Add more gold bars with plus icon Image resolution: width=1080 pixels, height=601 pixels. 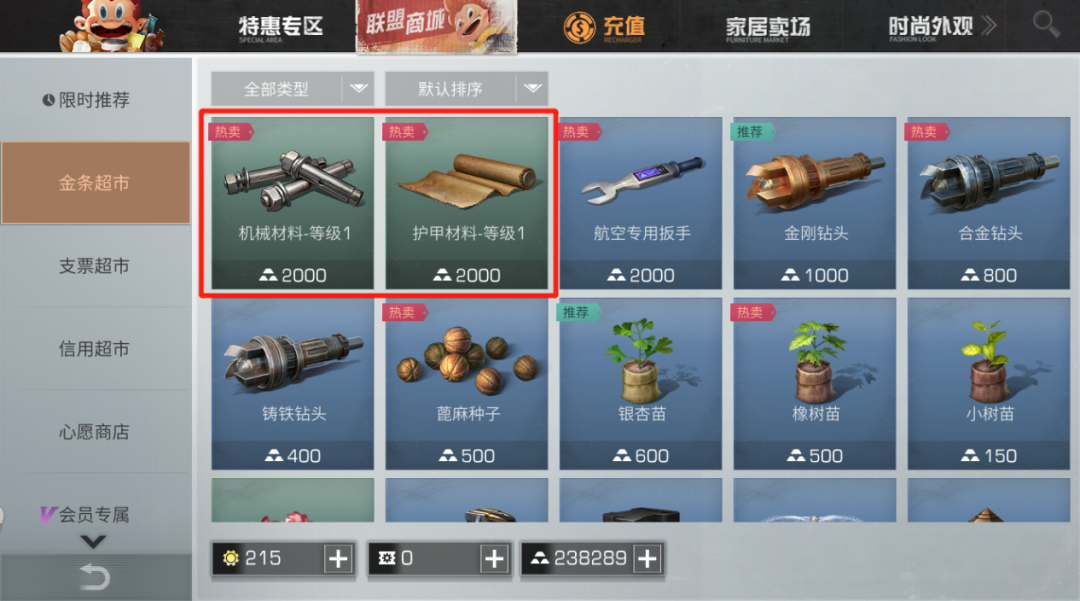pos(647,558)
